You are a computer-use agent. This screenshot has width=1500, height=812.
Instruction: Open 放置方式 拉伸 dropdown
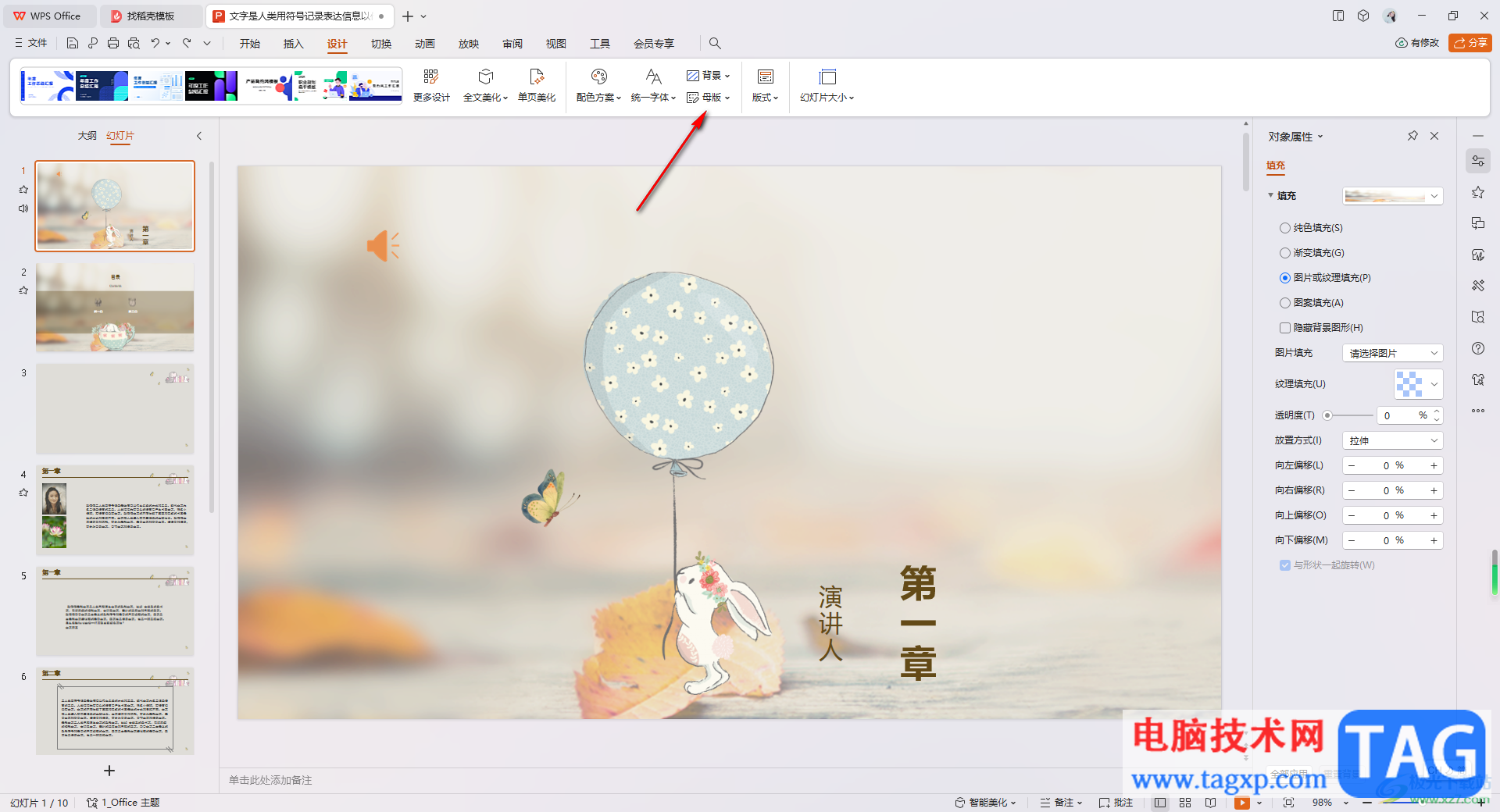tap(1392, 440)
